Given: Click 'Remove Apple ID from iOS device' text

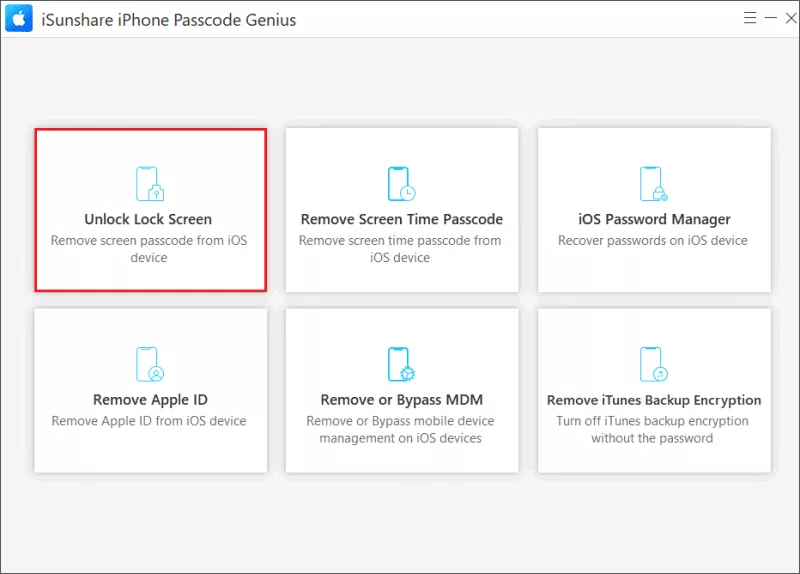Looking at the screenshot, I should coord(149,421).
